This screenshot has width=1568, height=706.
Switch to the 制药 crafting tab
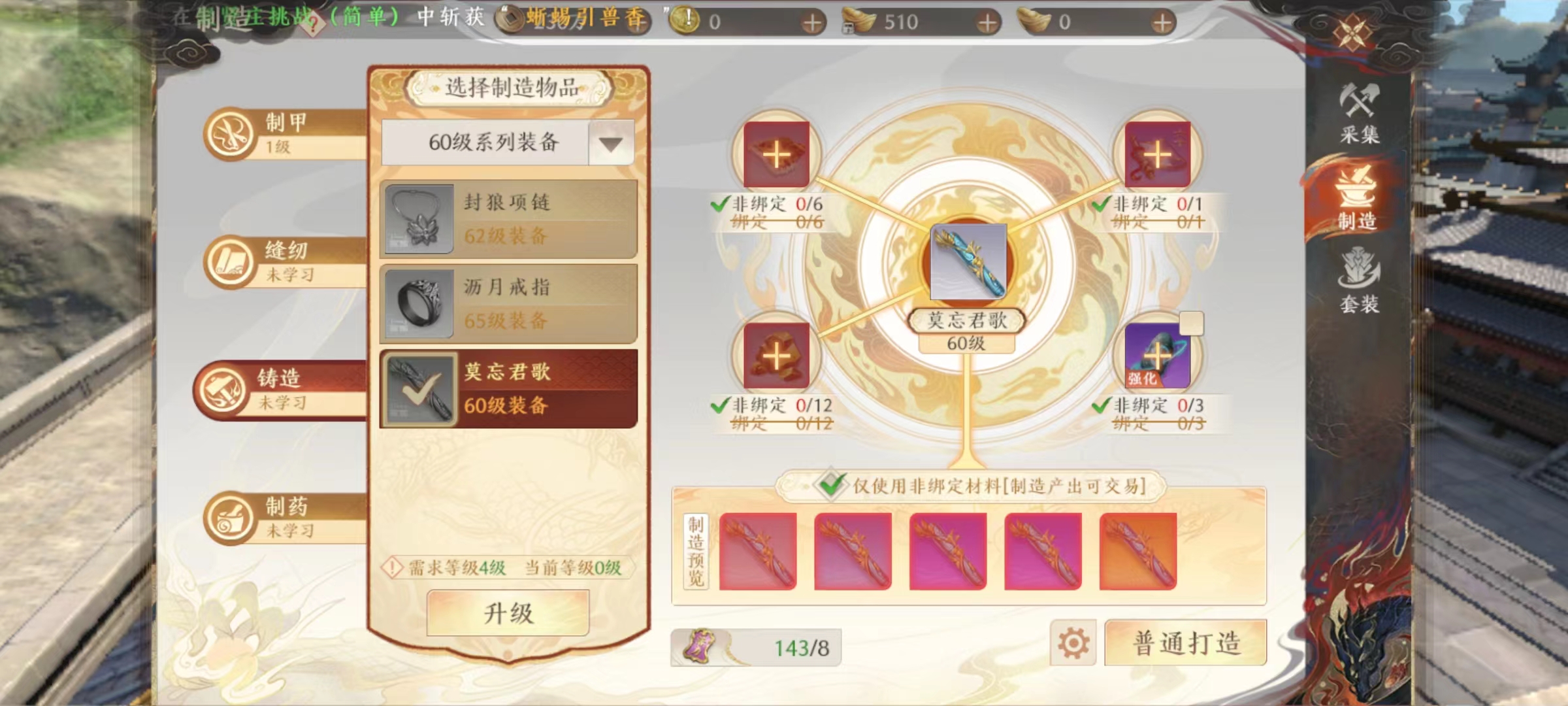pyautogui.click(x=284, y=518)
